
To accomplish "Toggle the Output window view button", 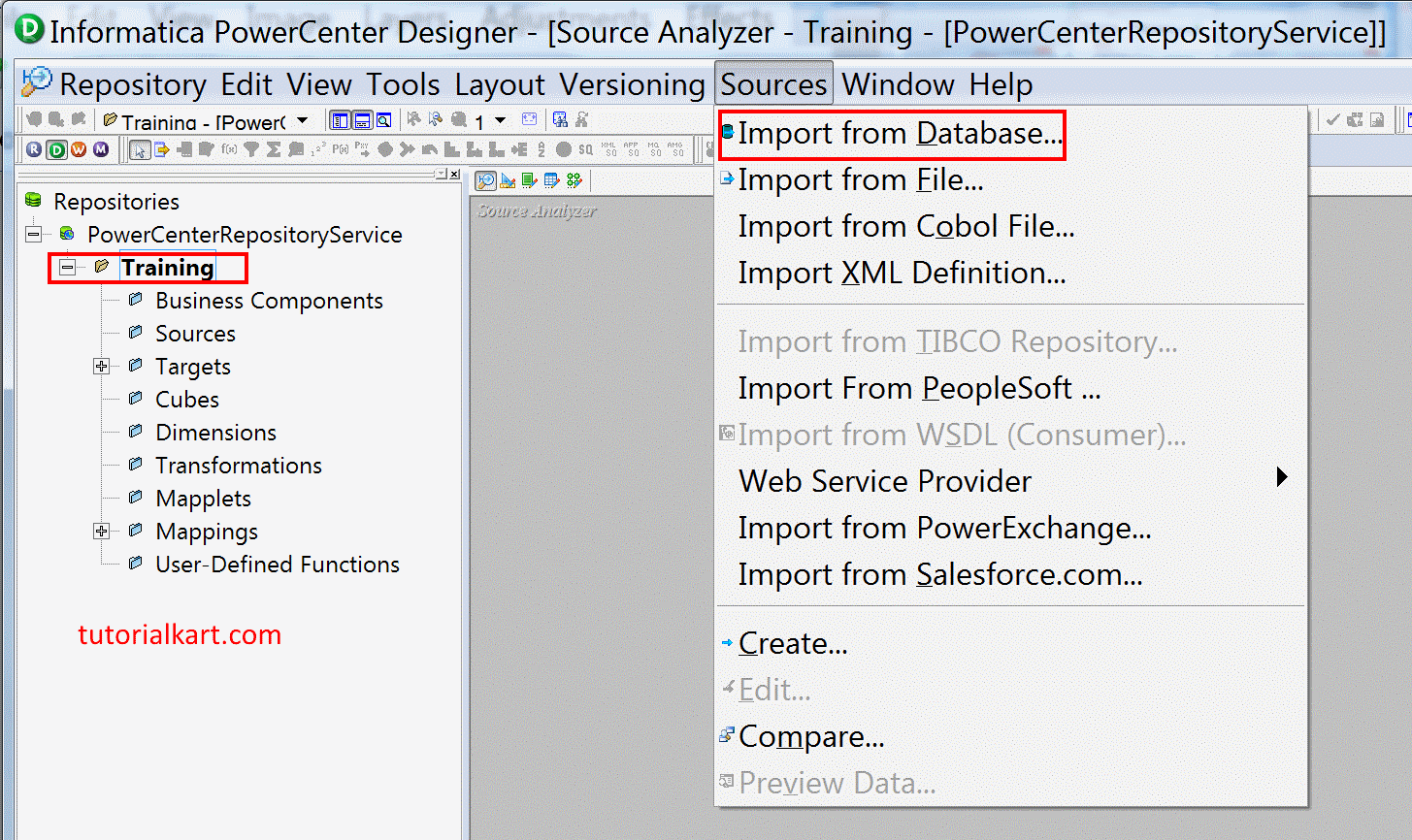I will click(x=362, y=120).
